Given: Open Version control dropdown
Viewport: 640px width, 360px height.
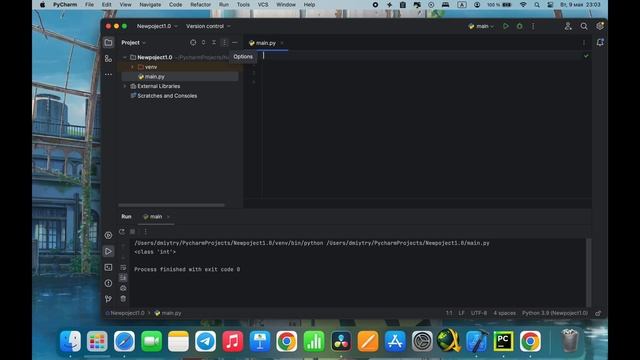Looking at the screenshot, I should click(208, 26).
